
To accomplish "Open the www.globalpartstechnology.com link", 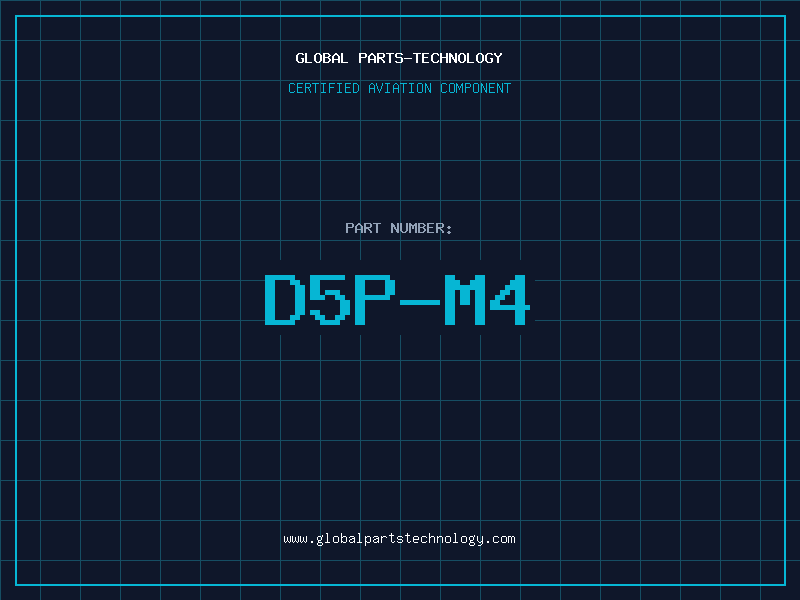I will click(399, 539).
